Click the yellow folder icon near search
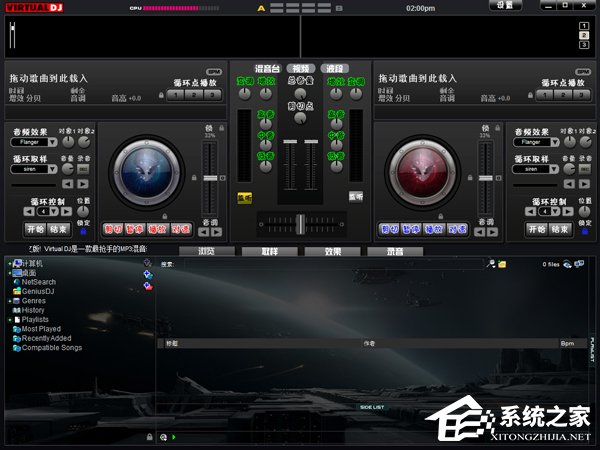 [x=502, y=264]
